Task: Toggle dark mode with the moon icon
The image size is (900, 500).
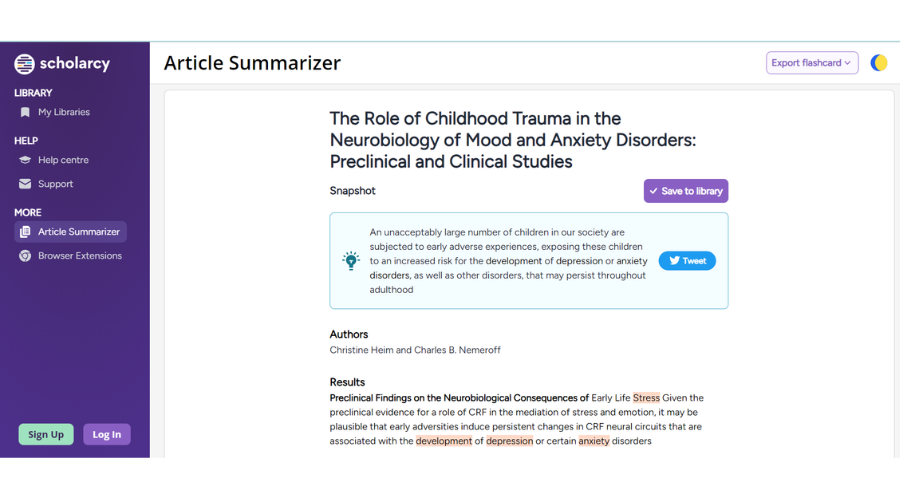Action: pos(879,63)
